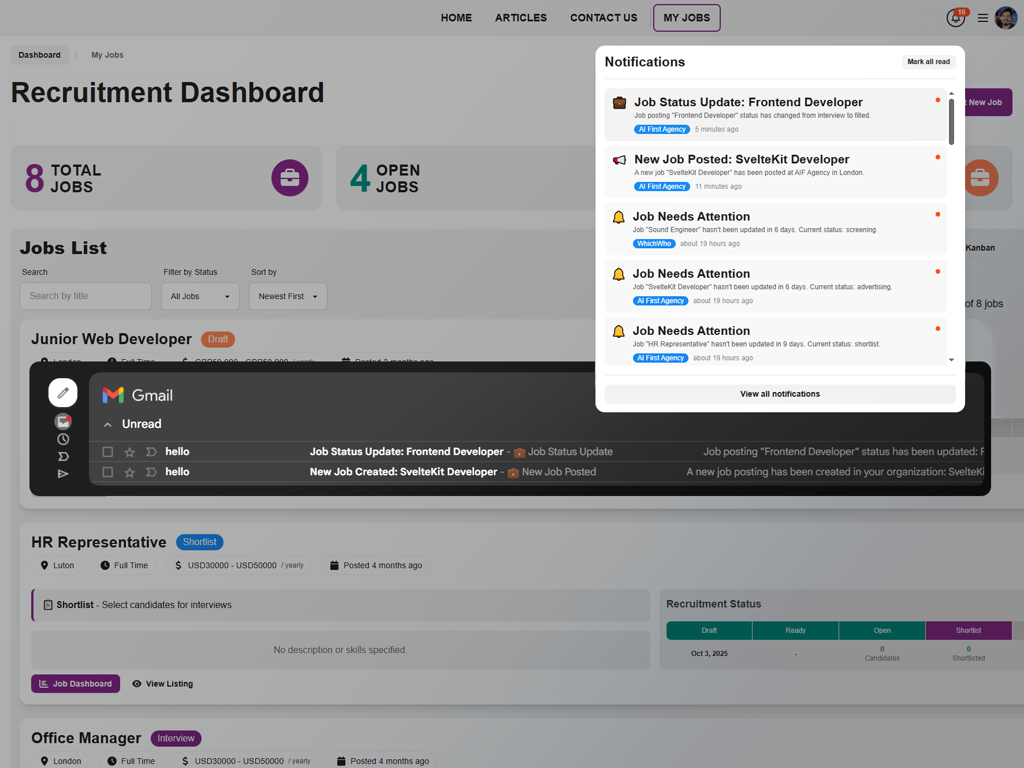
Task: Click the Search by title field
Action: (x=86, y=296)
